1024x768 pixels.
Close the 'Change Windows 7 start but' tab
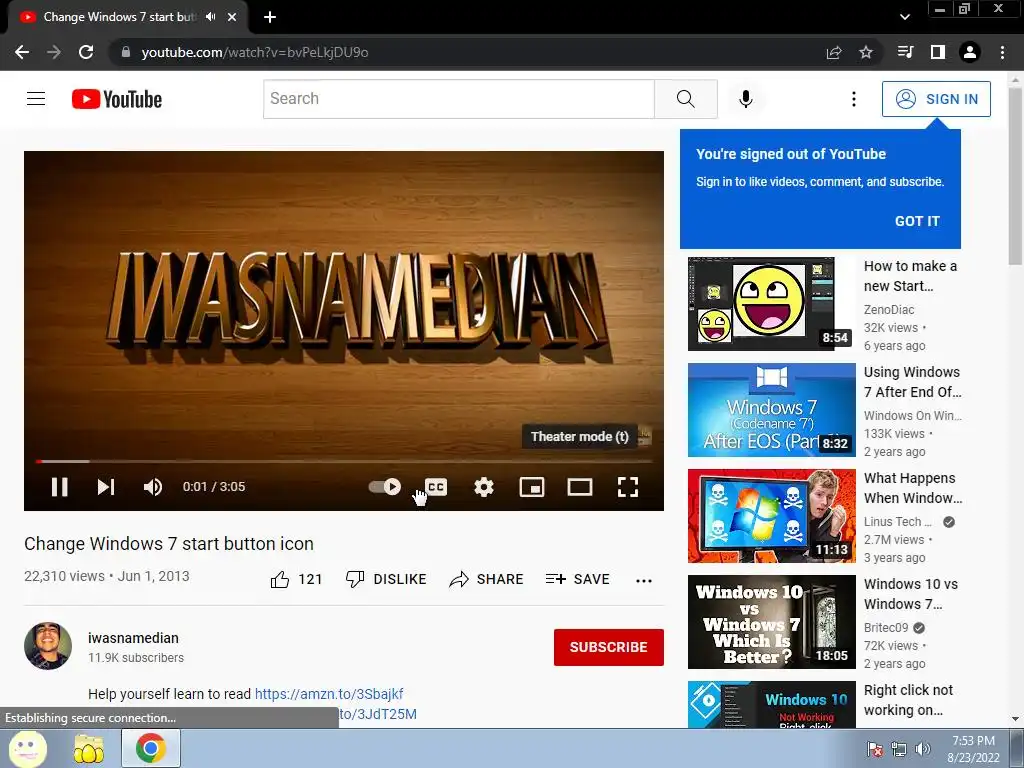[232, 17]
